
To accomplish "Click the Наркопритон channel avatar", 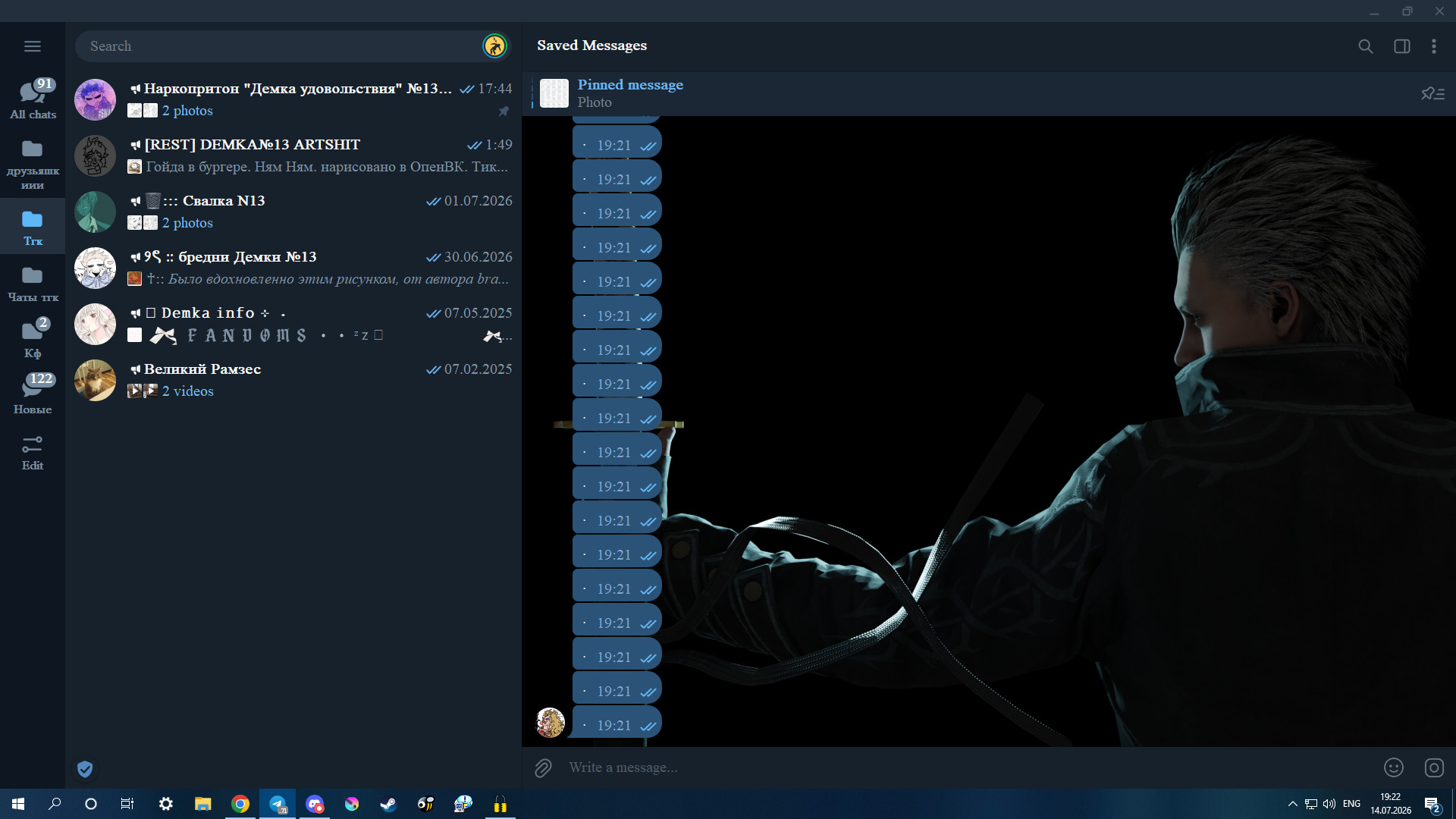I will tap(95, 99).
